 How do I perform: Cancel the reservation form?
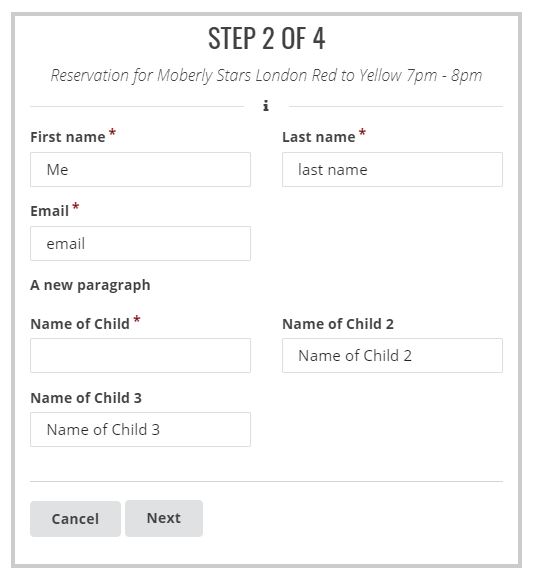[75, 519]
